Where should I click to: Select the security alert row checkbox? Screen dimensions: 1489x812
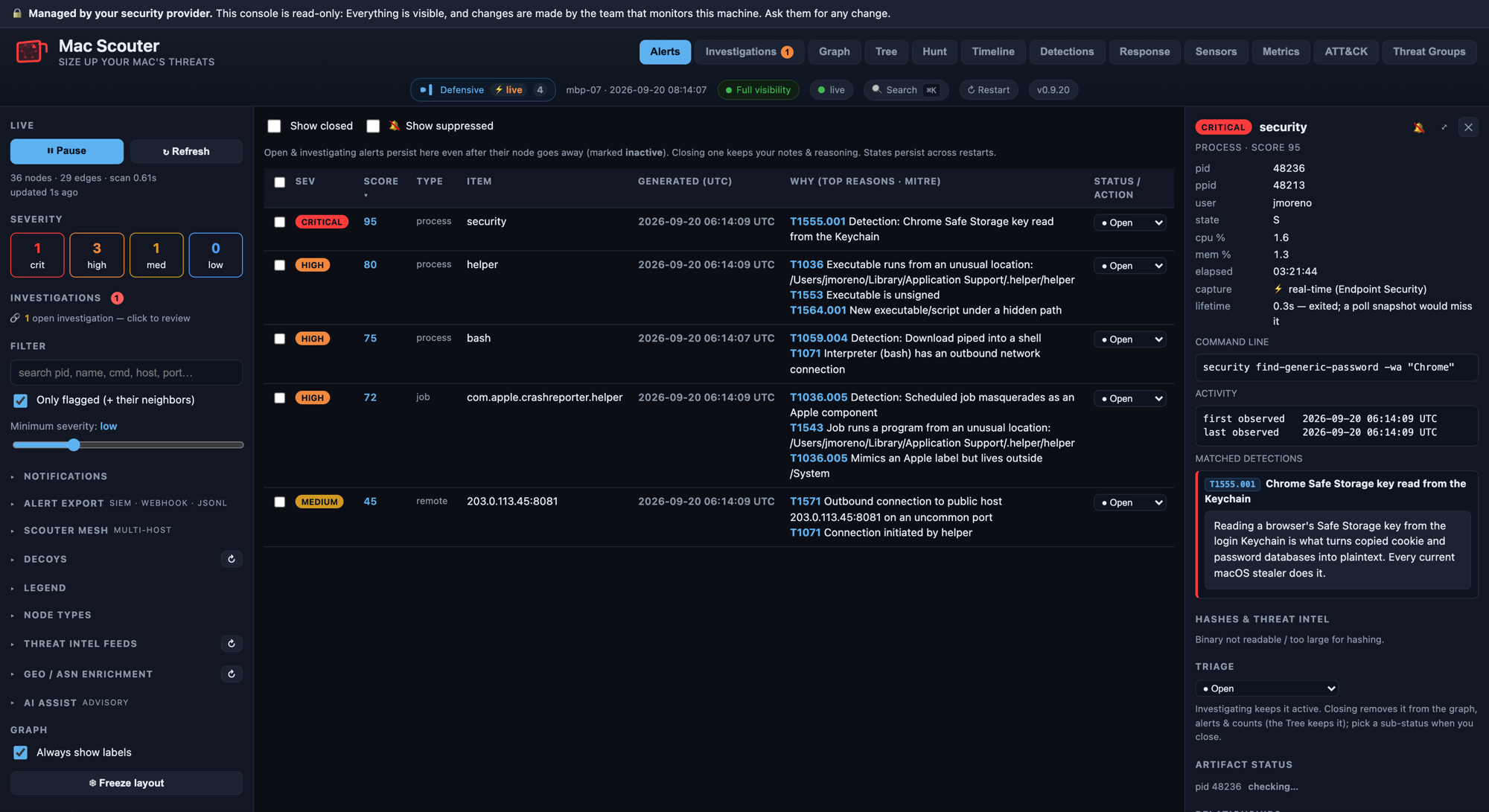tap(280, 222)
